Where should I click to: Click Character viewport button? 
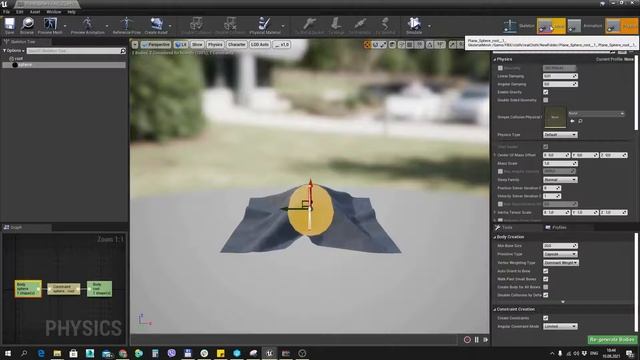237,44
